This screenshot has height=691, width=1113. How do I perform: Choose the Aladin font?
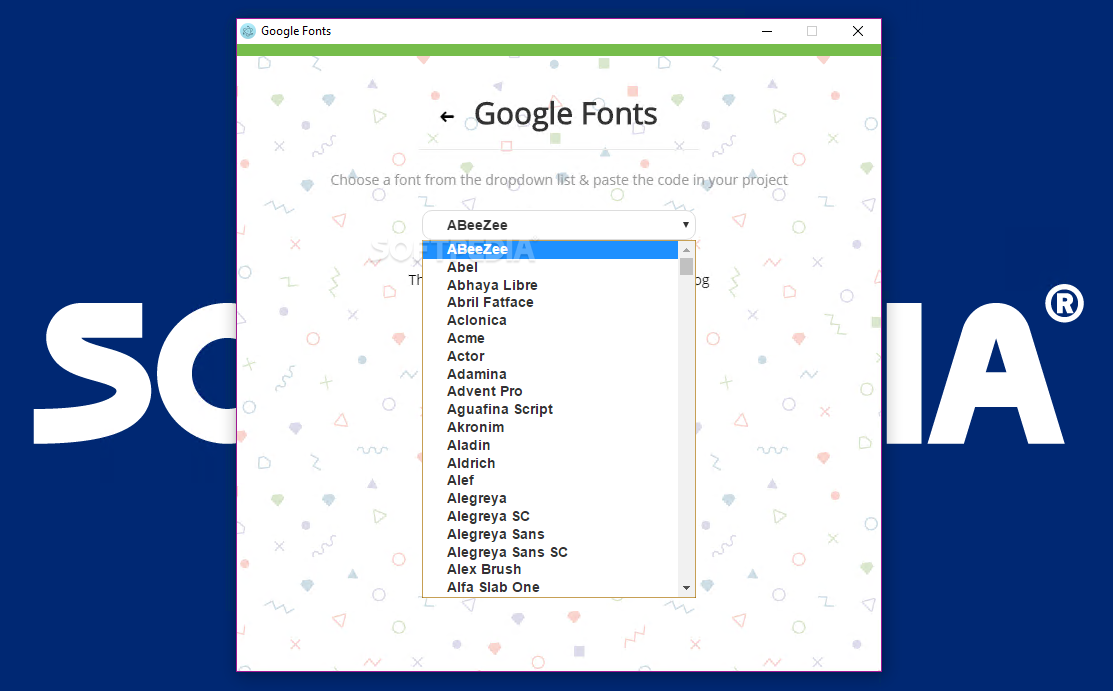click(551, 445)
